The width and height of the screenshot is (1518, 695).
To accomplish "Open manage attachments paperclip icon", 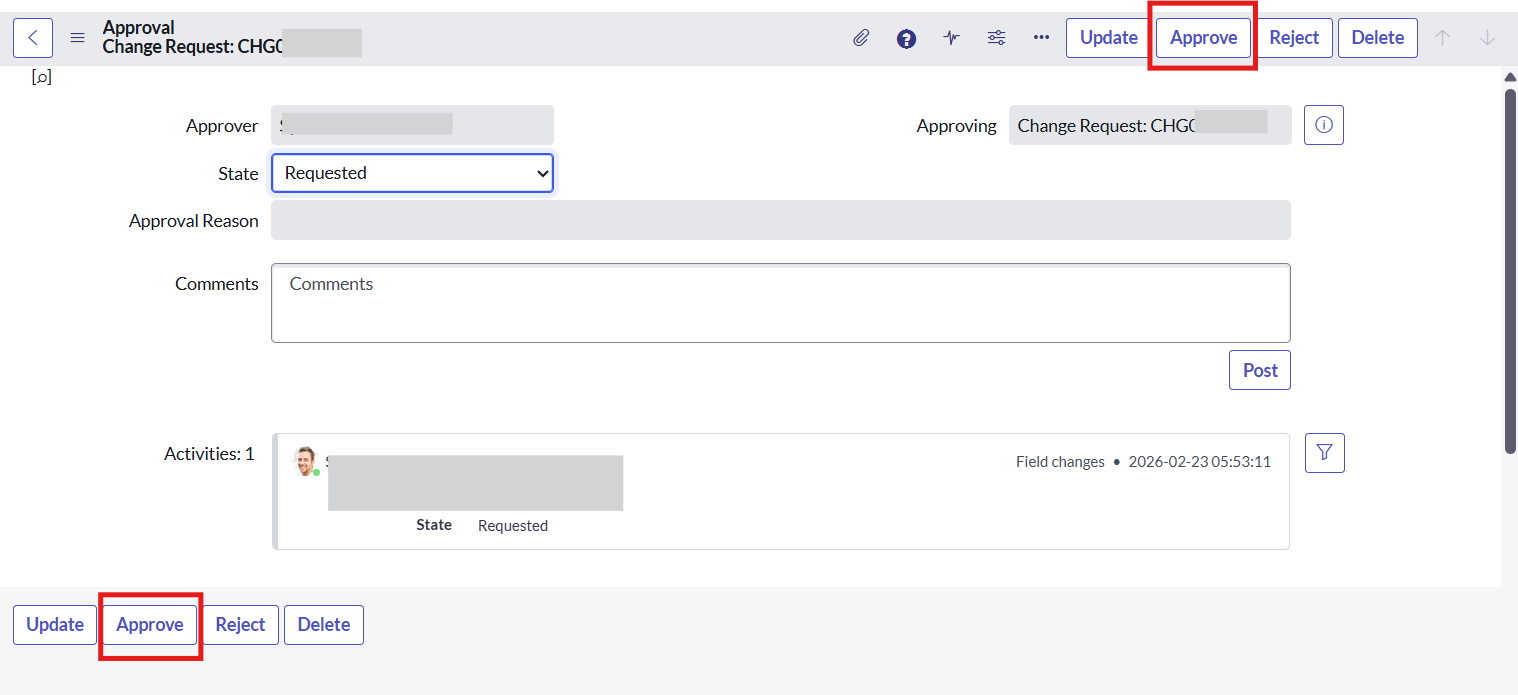I will (x=861, y=38).
